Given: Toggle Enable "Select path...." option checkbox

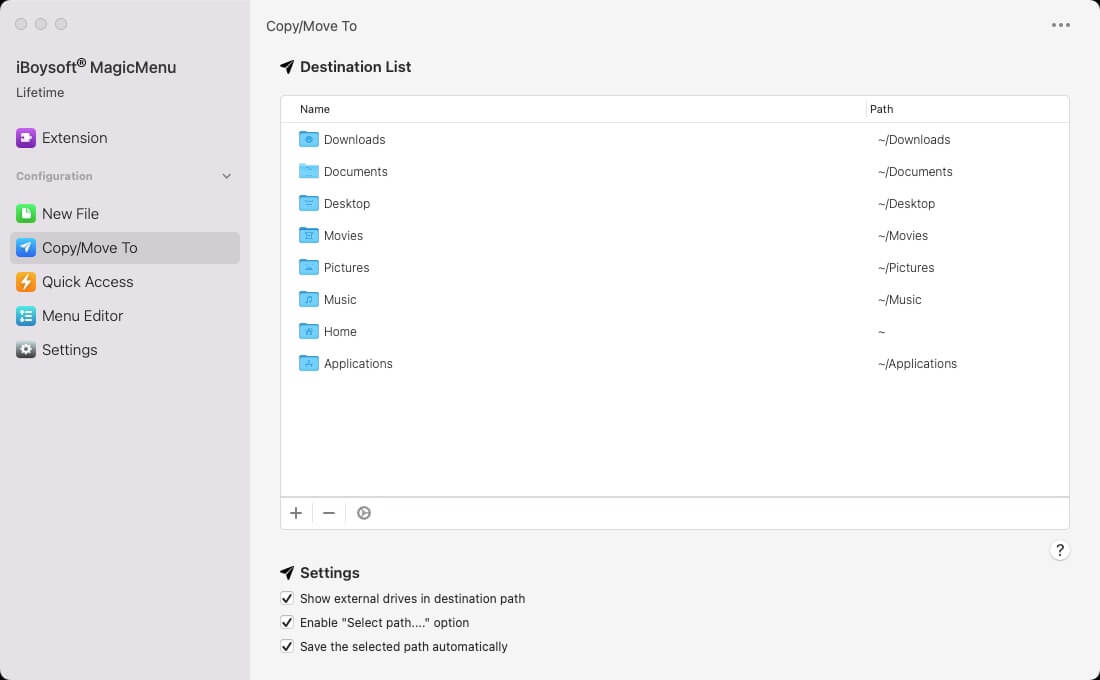Looking at the screenshot, I should coord(287,622).
